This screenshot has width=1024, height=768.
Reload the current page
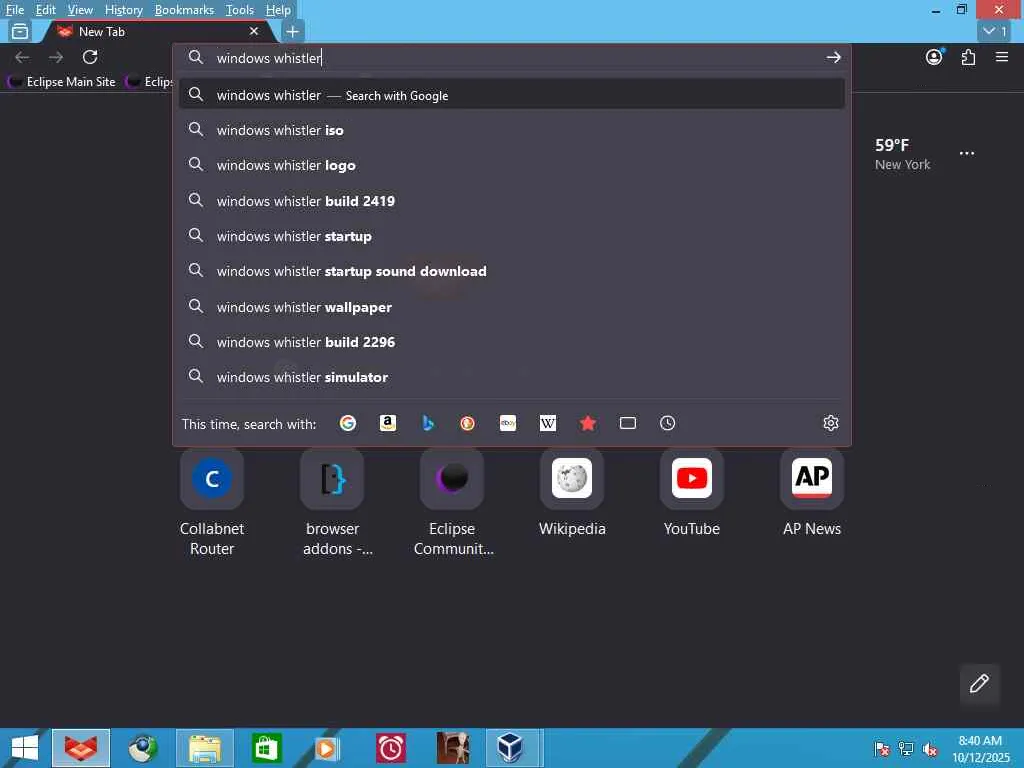tap(90, 57)
